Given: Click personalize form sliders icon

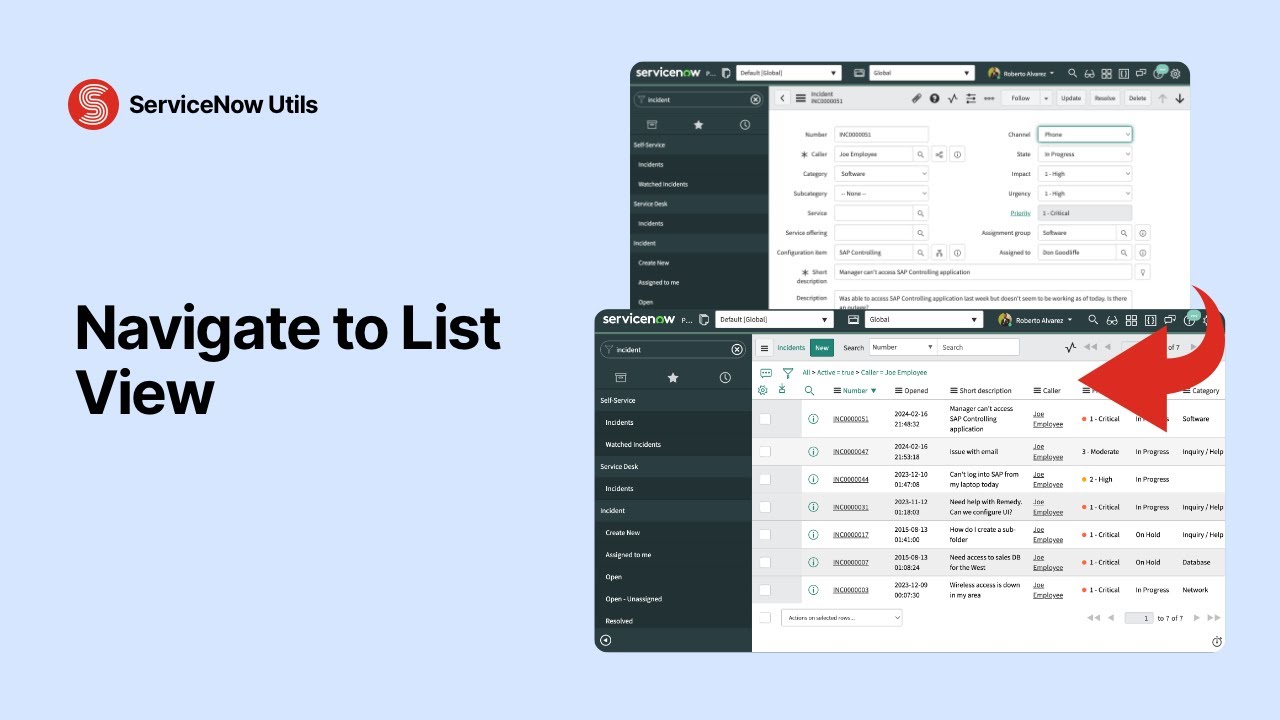Looking at the screenshot, I should tap(971, 98).
